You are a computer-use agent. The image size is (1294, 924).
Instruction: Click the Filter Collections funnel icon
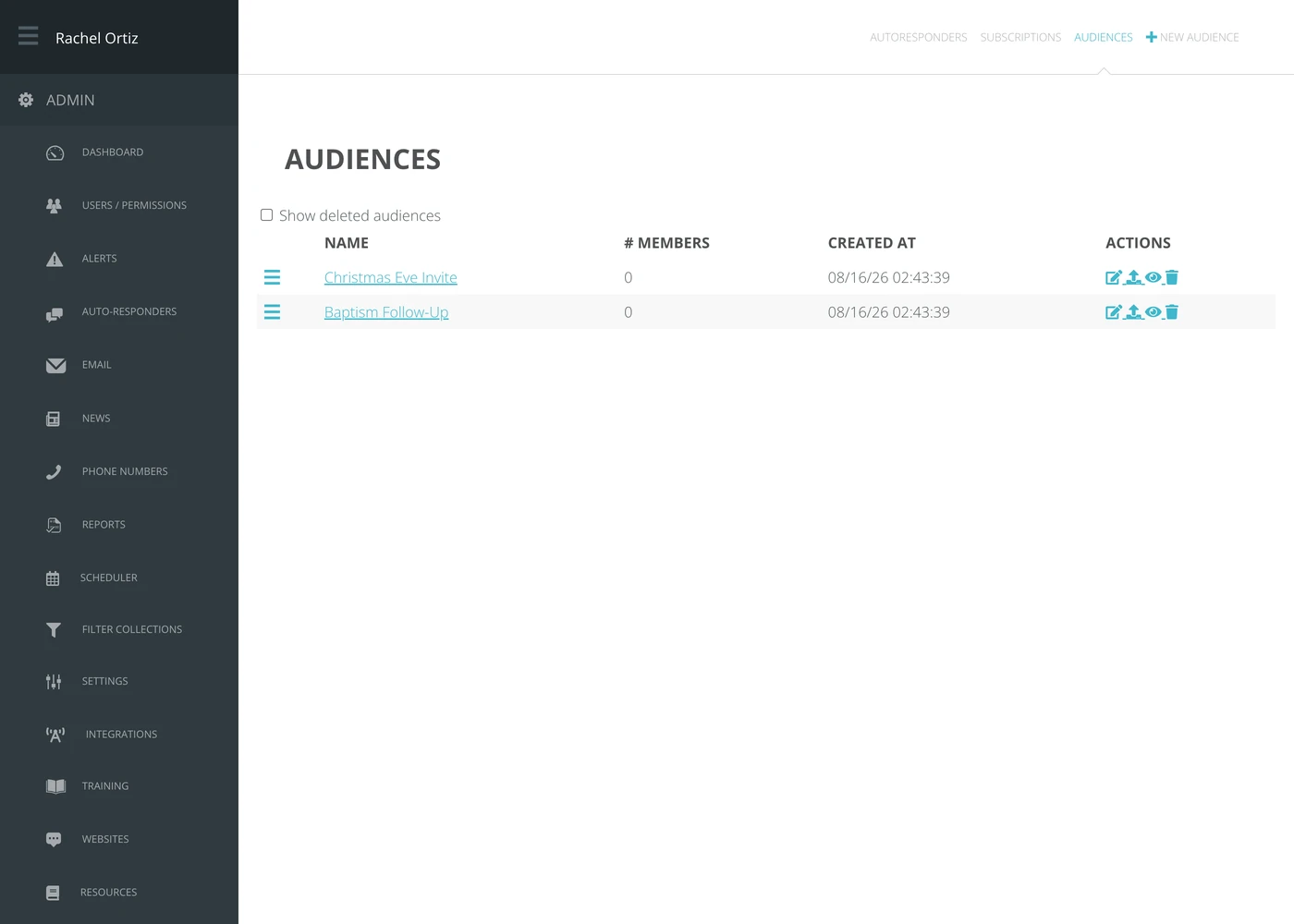[x=54, y=630]
